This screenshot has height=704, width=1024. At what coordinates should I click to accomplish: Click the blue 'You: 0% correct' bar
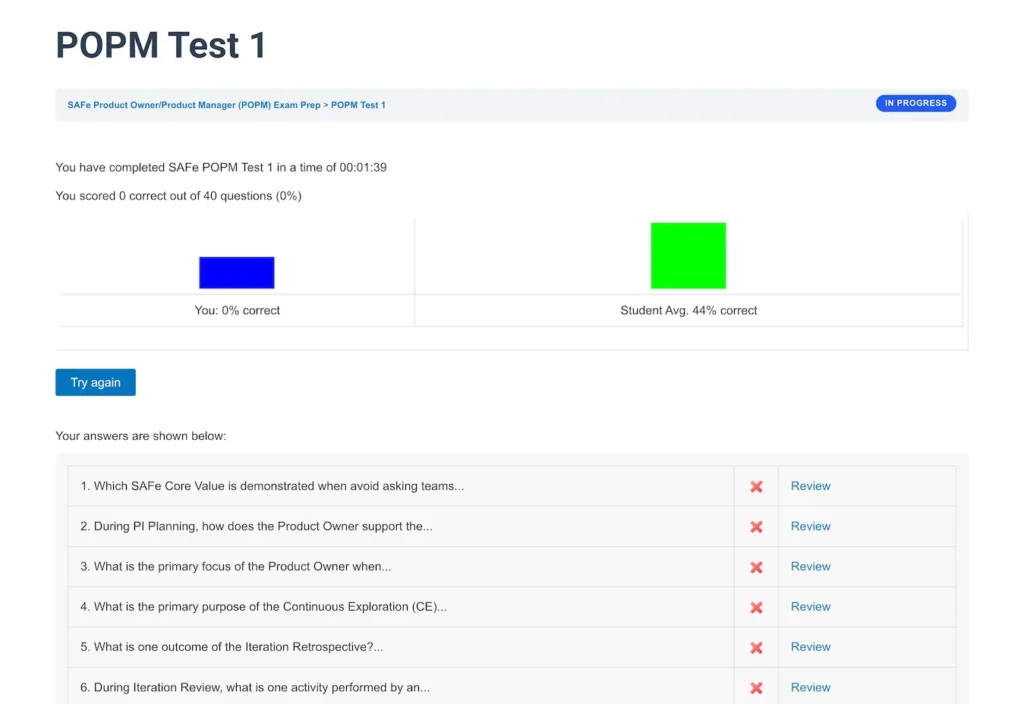point(236,272)
